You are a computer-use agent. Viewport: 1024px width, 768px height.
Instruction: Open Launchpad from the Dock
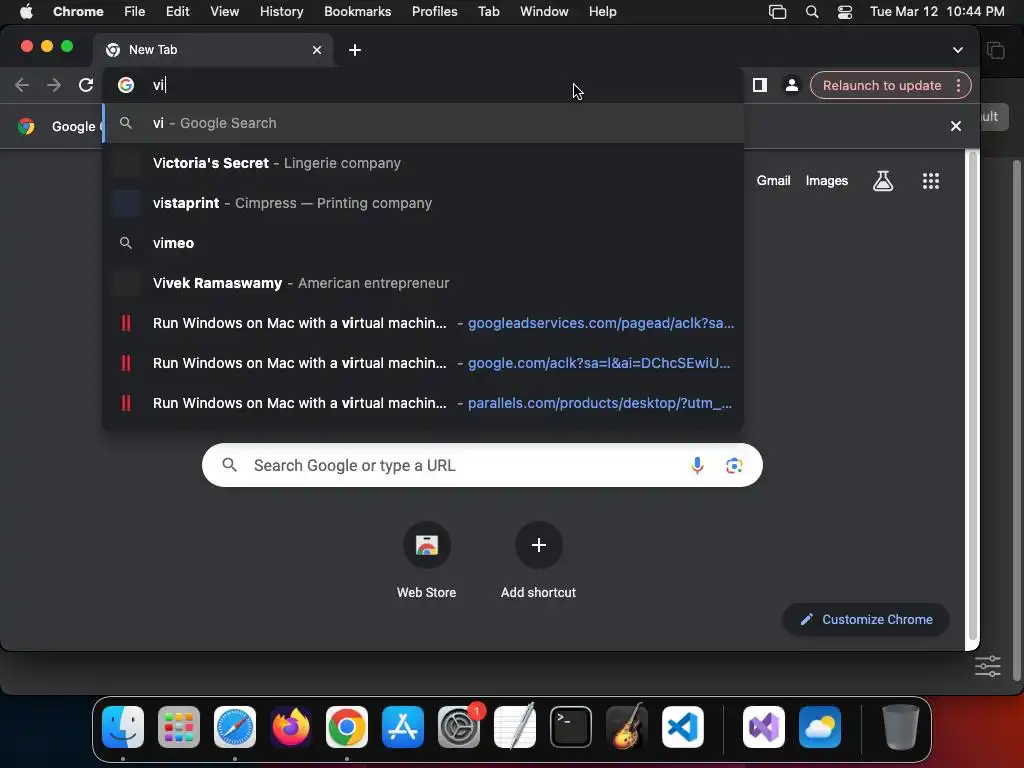coord(179,727)
